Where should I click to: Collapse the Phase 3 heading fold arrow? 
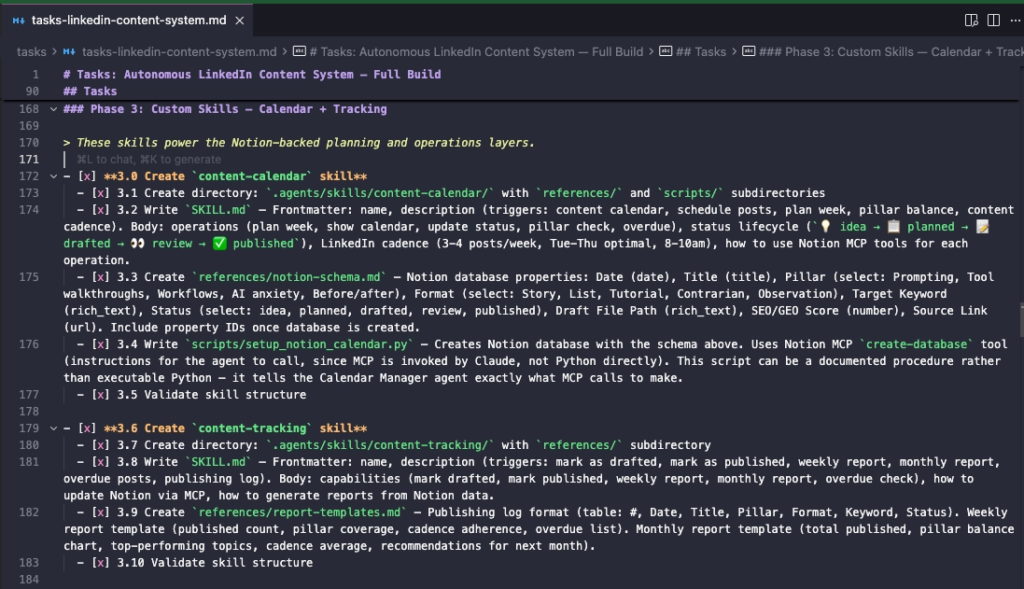coord(53,109)
